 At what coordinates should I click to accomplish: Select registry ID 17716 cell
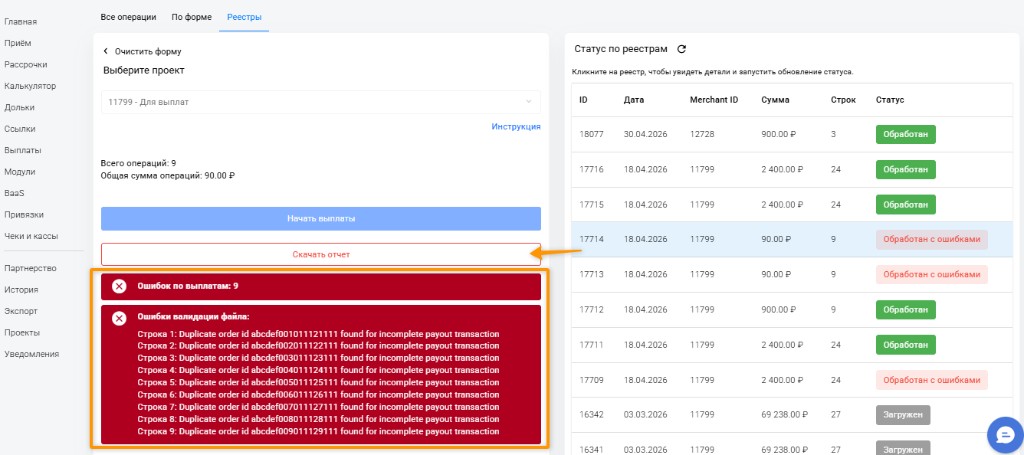[591, 170]
